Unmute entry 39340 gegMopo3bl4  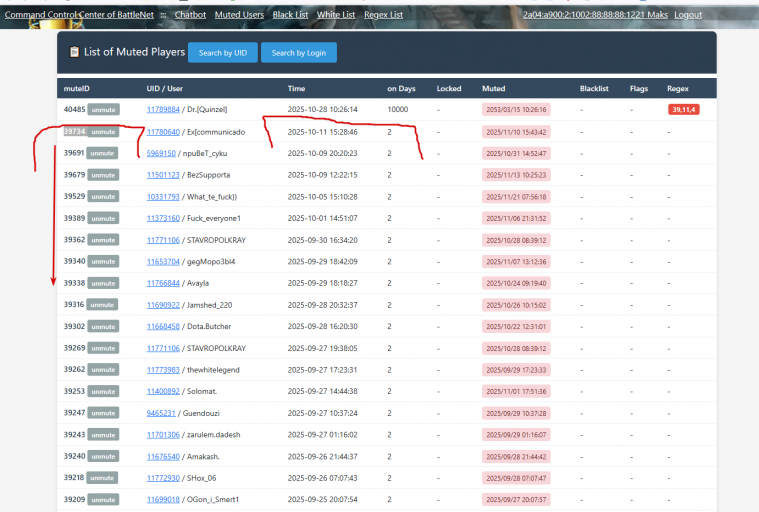click(104, 261)
